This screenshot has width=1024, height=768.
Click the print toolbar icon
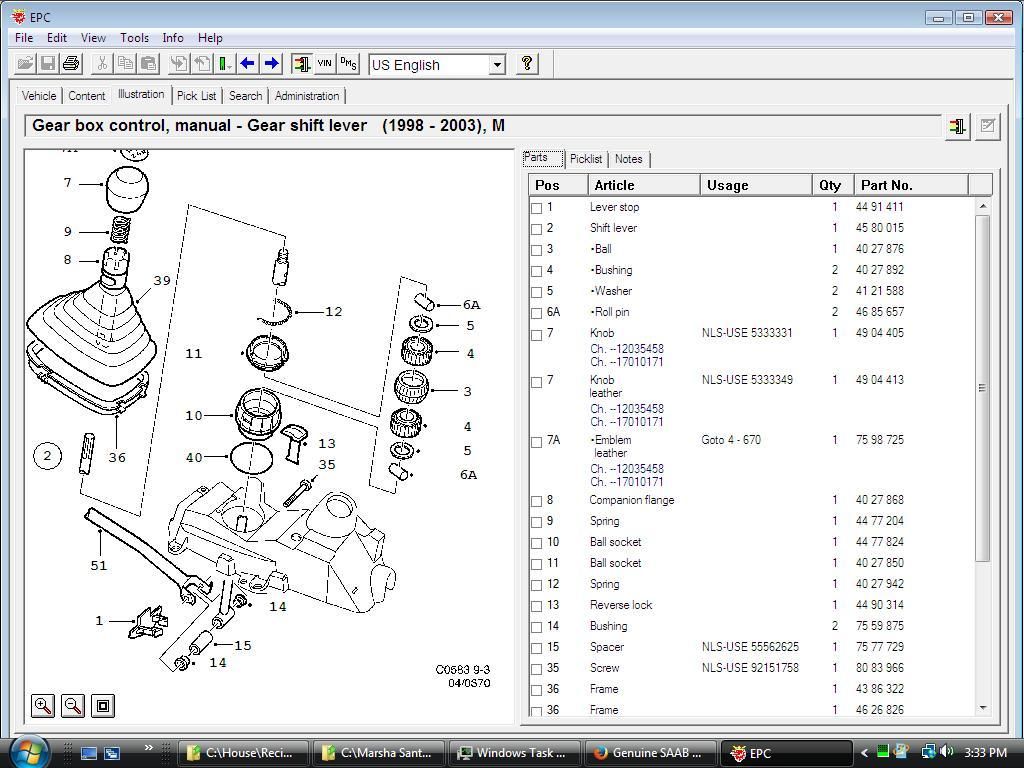coord(69,64)
